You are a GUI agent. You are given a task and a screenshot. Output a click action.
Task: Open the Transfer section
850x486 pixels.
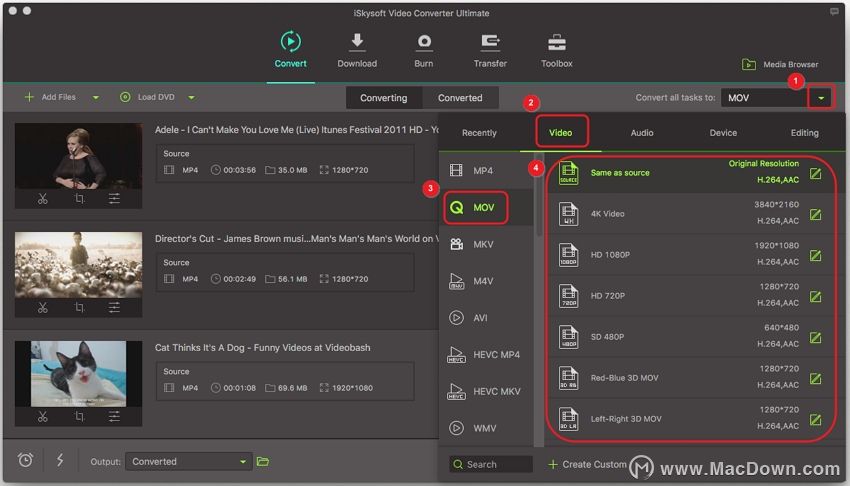490,50
